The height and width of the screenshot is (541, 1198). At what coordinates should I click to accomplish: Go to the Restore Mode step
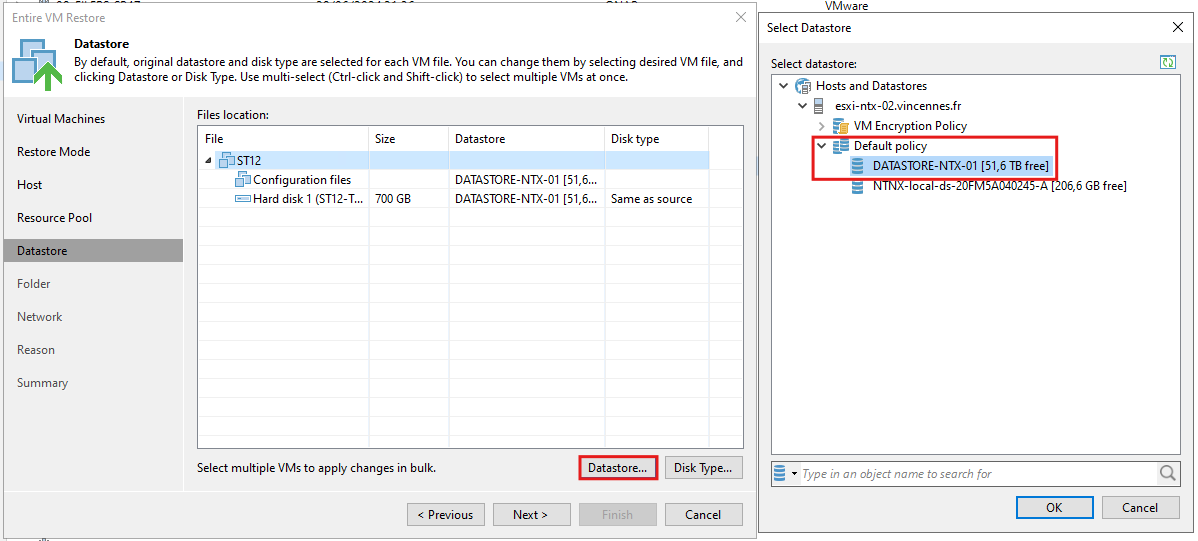(53, 152)
